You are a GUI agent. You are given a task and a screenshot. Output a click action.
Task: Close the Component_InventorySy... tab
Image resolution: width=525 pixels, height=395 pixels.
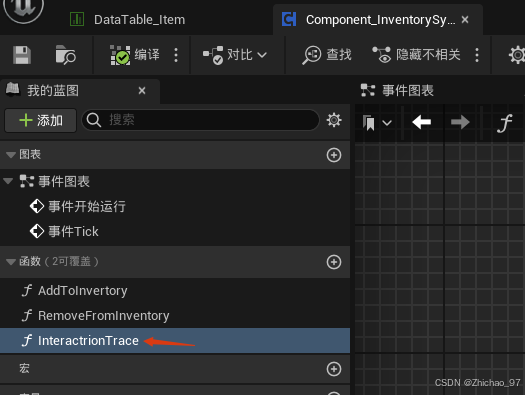[x=465, y=20]
